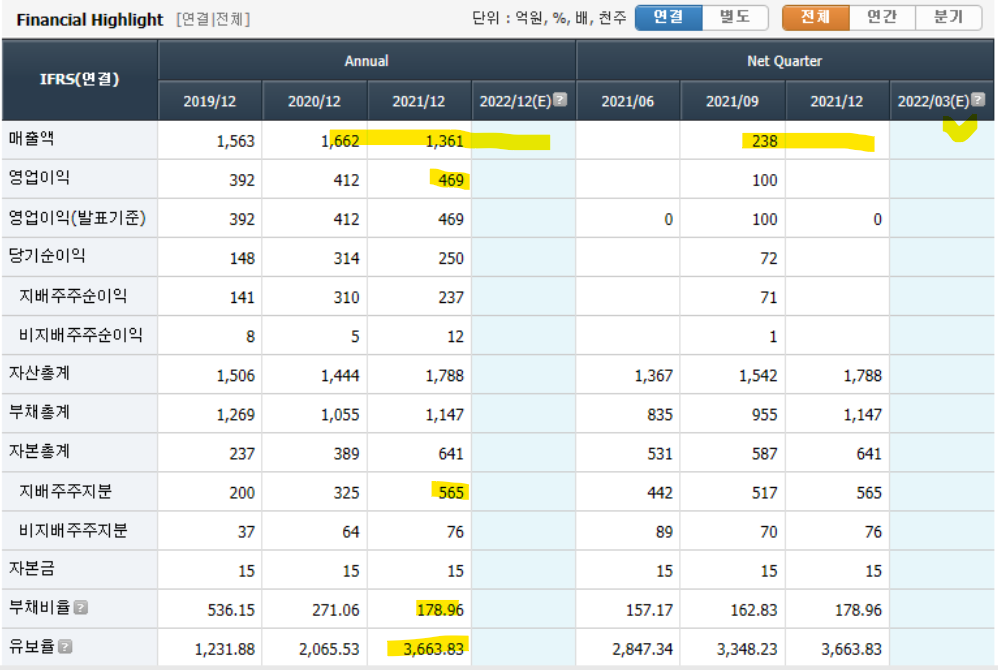Click the 1,231.88 value in 유보율 row
This screenshot has height=670, width=998.
(x=225, y=650)
